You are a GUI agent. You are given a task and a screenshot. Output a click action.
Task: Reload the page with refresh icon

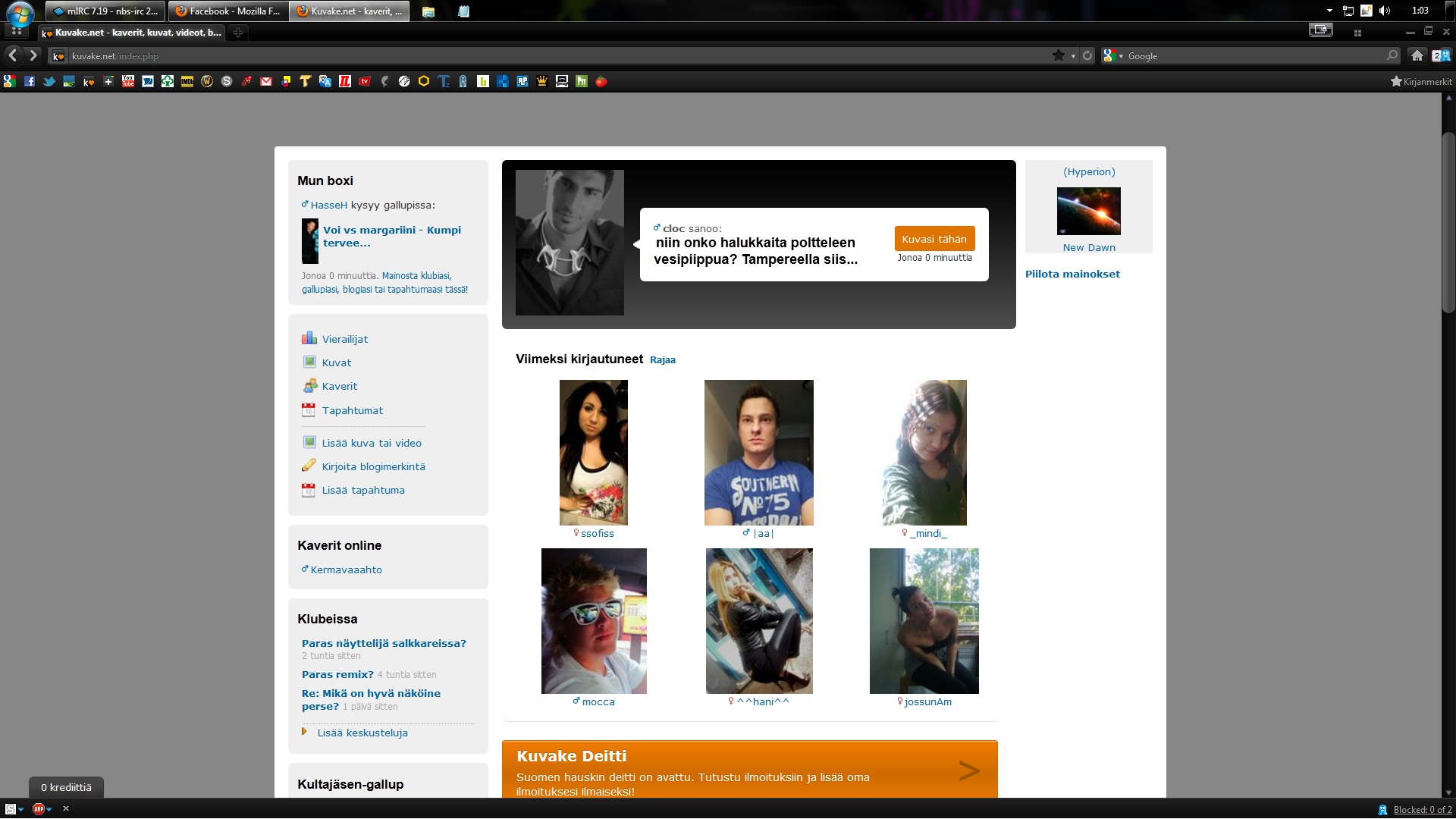1087,55
